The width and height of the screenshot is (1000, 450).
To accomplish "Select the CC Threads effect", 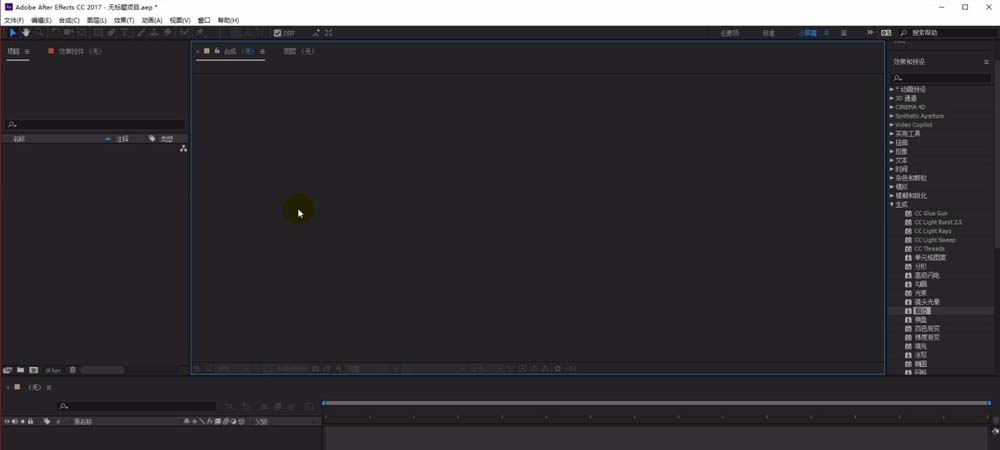I will click(930, 249).
